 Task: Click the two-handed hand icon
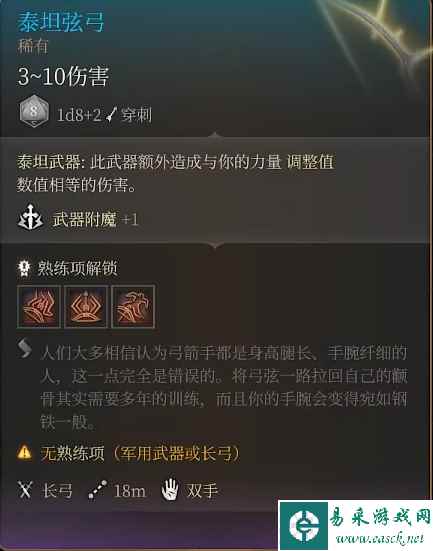170,489
